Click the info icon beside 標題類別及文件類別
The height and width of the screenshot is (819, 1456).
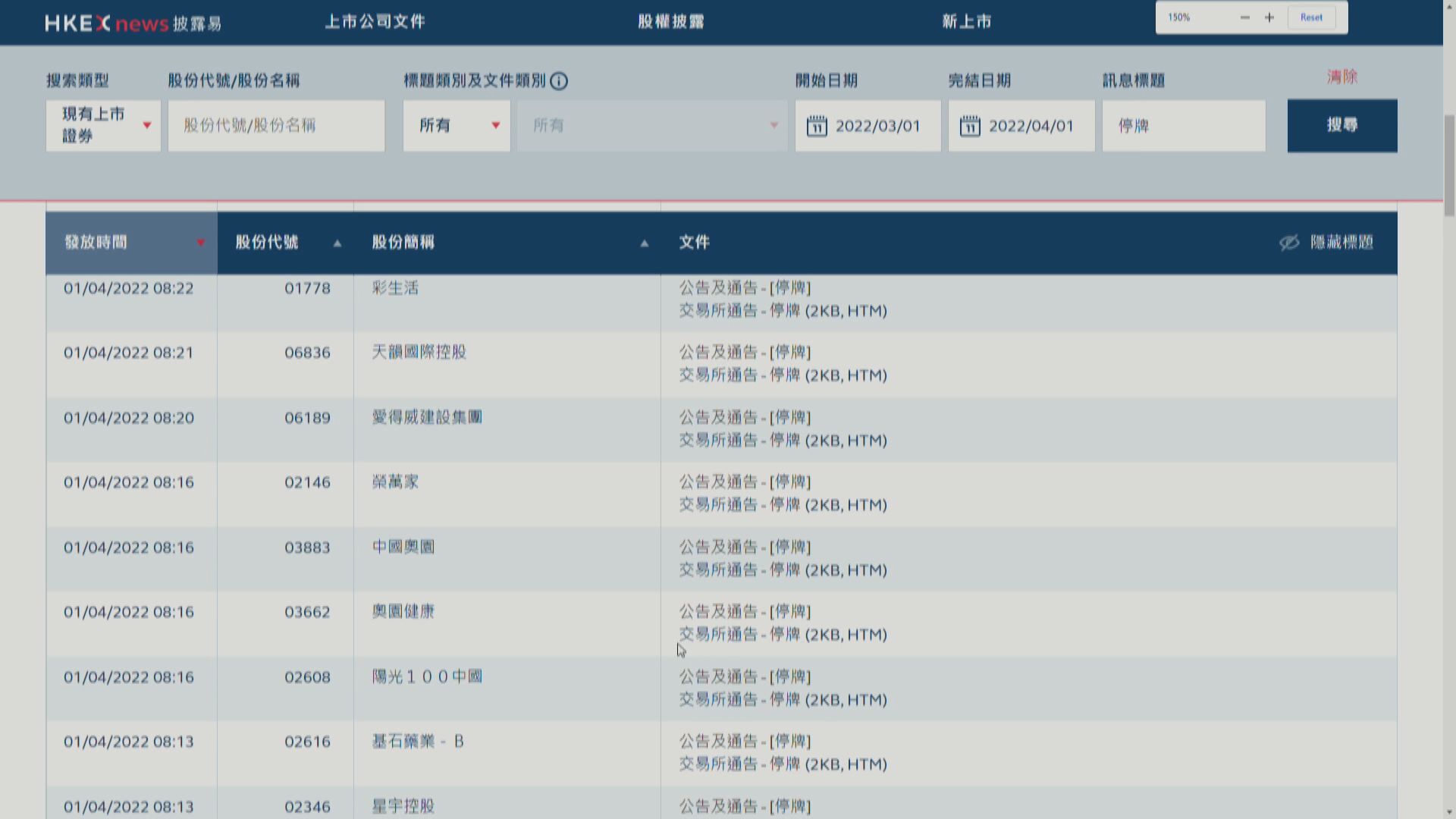(x=559, y=81)
